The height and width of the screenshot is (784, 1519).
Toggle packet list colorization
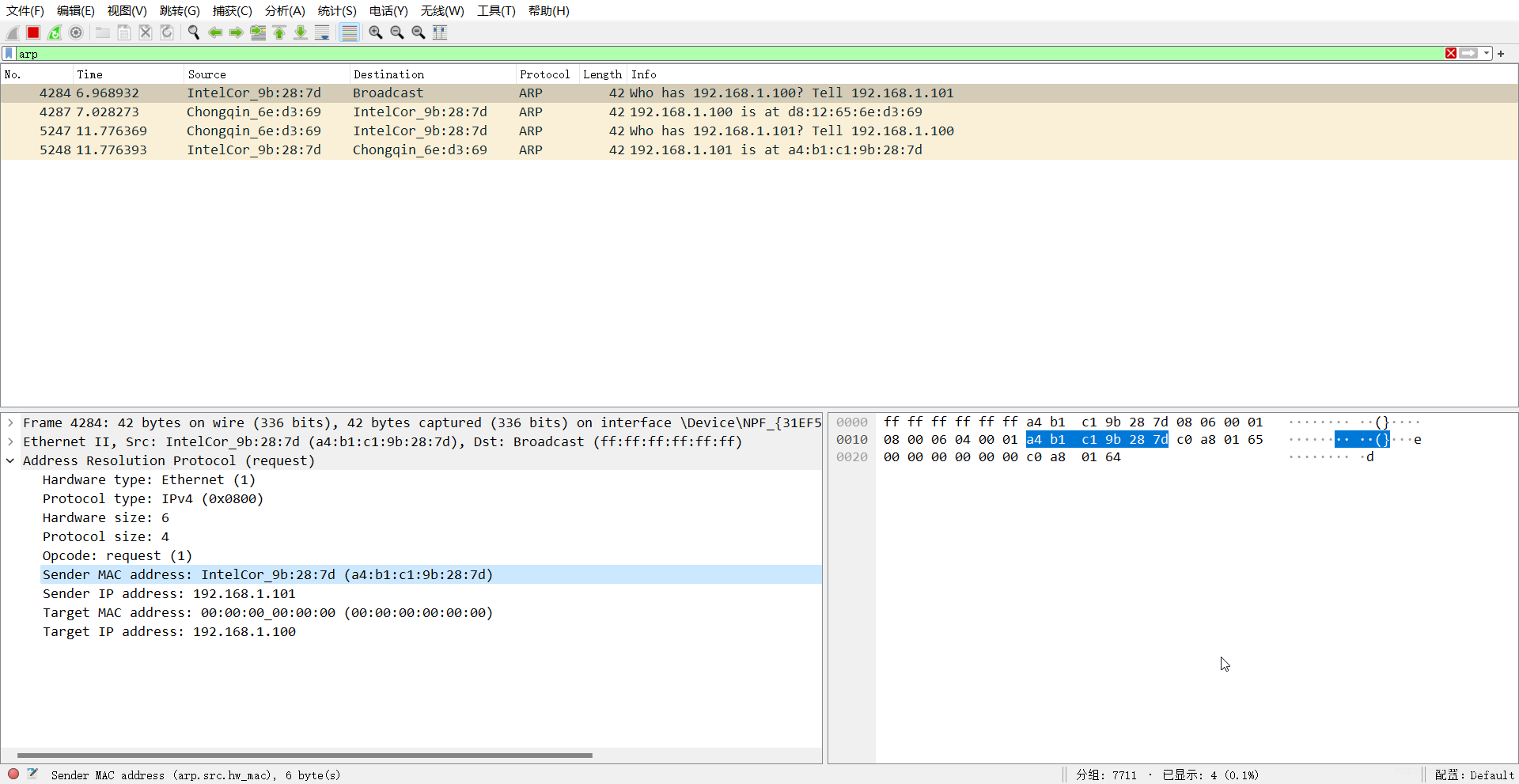pos(349,32)
